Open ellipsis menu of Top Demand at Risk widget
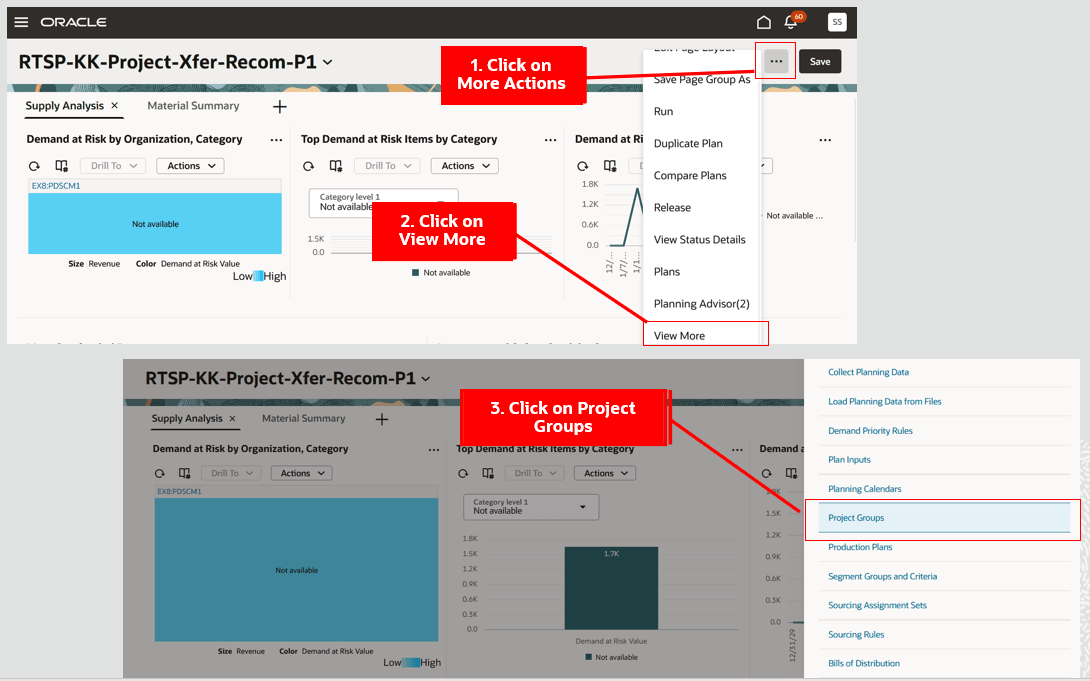 click(x=550, y=140)
